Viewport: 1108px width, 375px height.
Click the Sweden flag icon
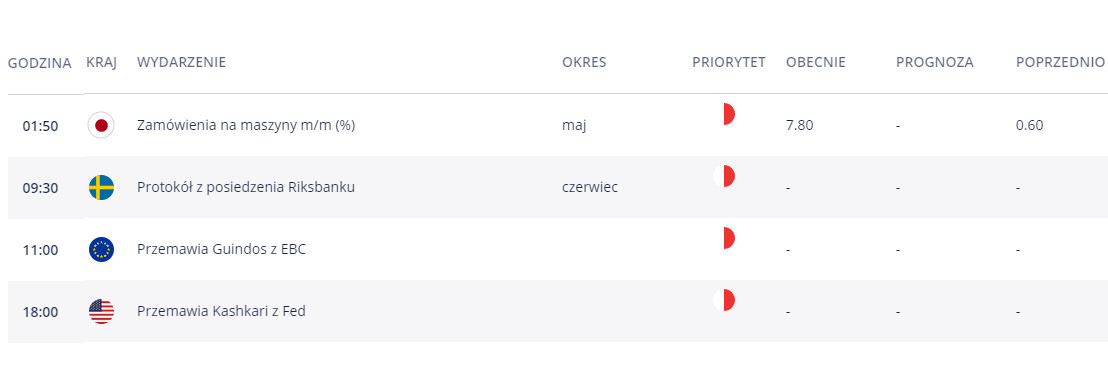[x=101, y=188]
